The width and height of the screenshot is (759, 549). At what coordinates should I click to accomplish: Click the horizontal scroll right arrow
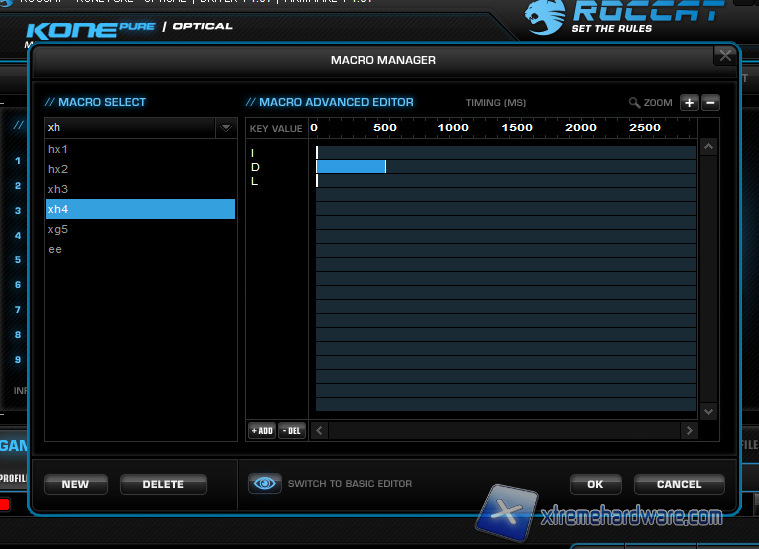click(x=688, y=430)
